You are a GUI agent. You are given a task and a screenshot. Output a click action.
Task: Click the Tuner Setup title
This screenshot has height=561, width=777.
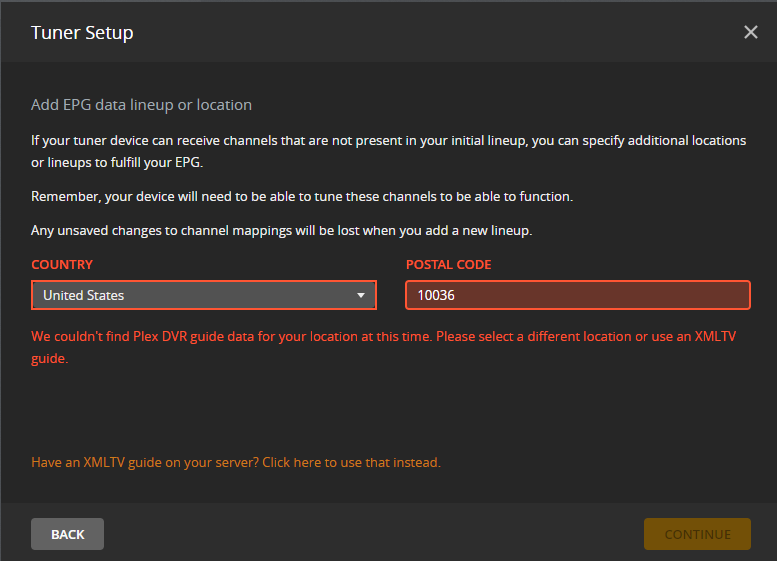pyautogui.click(x=82, y=32)
